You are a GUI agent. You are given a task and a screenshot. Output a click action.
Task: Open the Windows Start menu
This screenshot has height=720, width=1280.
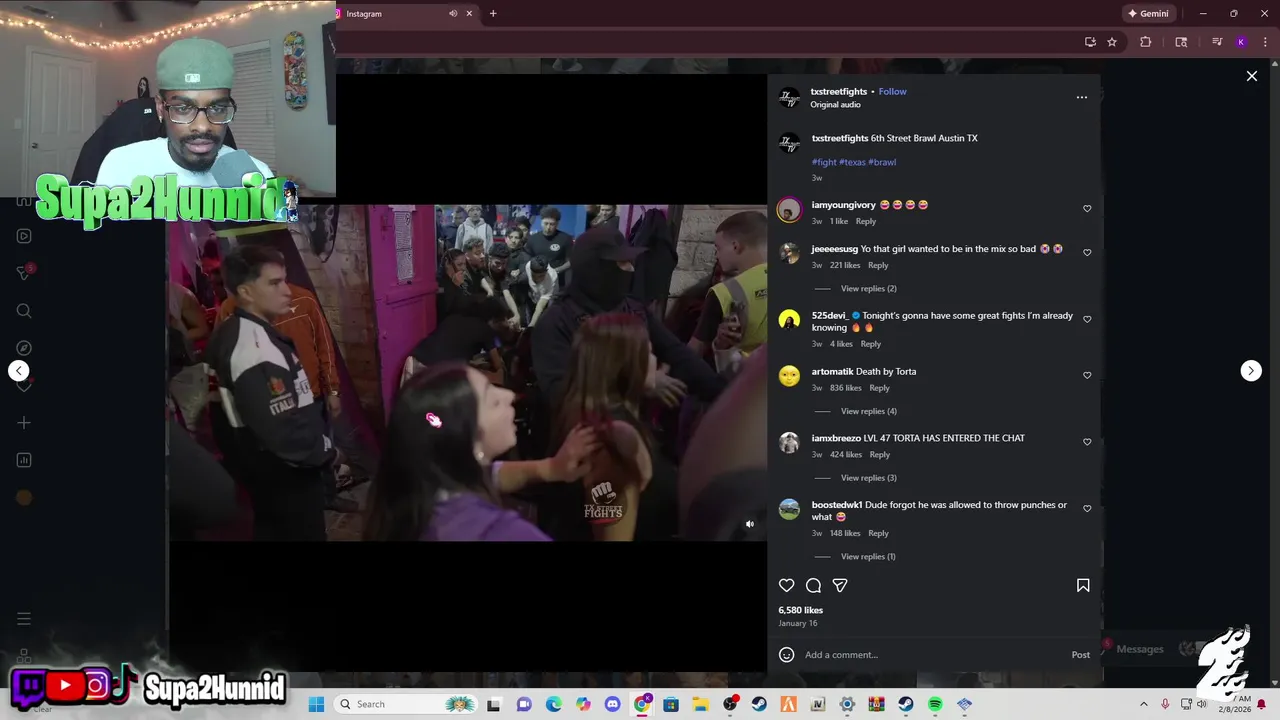coord(316,705)
